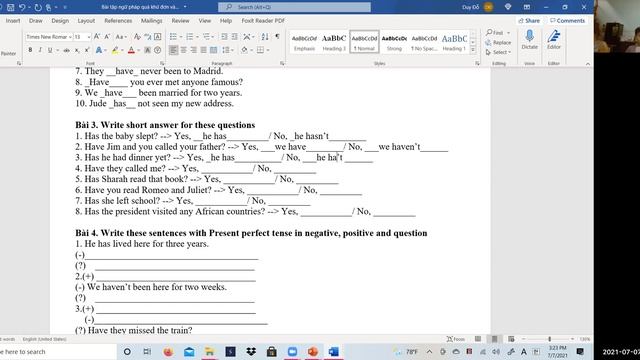This screenshot has width=640, height=360.
Task: Open font size dropdown
Action: (89, 37)
